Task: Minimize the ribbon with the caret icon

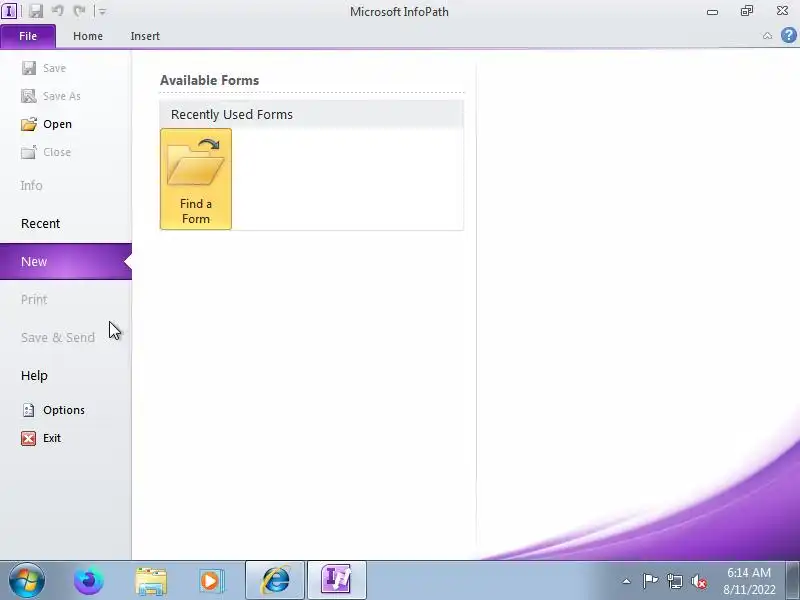Action: click(x=767, y=36)
